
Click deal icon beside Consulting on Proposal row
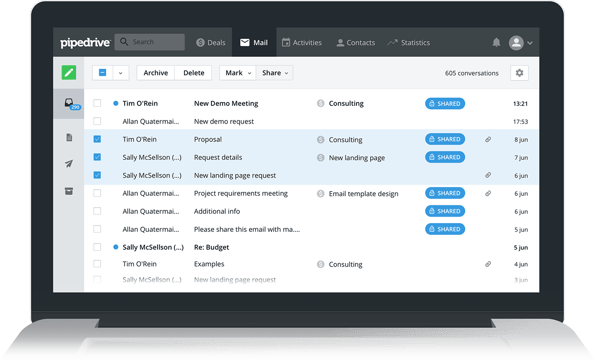click(x=321, y=140)
